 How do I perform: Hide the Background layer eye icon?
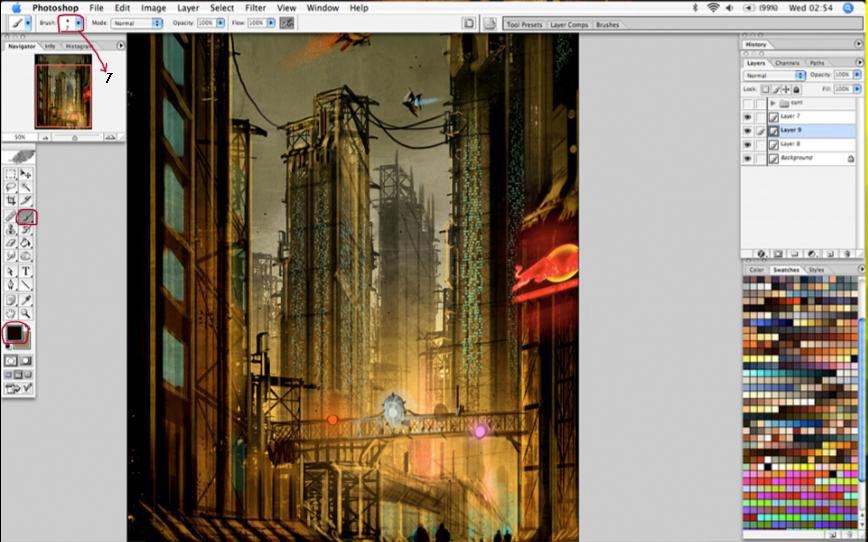748,158
